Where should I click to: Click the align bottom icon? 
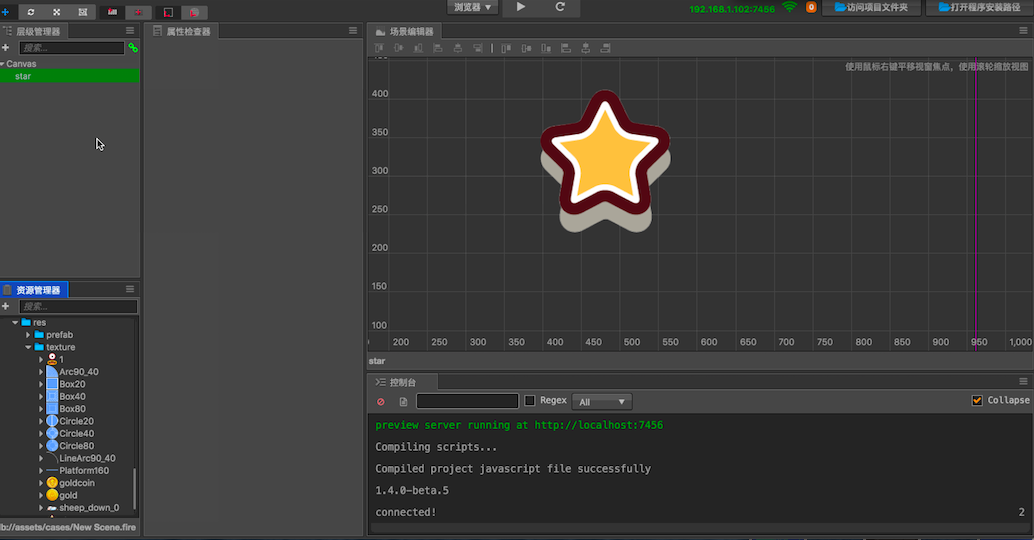tap(418, 48)
